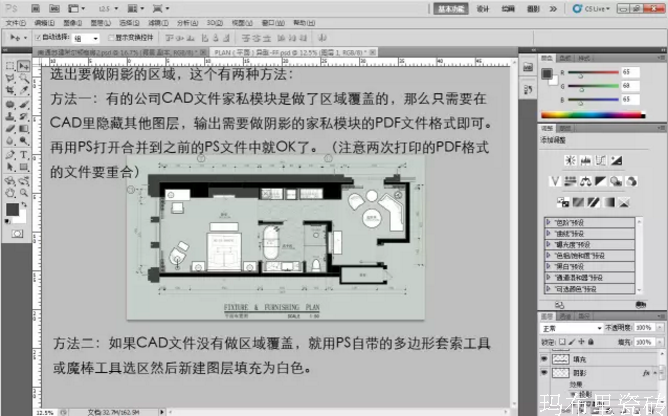Open the 滤镜(T) menu
The image size is (668, 416).
pyautogui.click(x=158, y=23)
